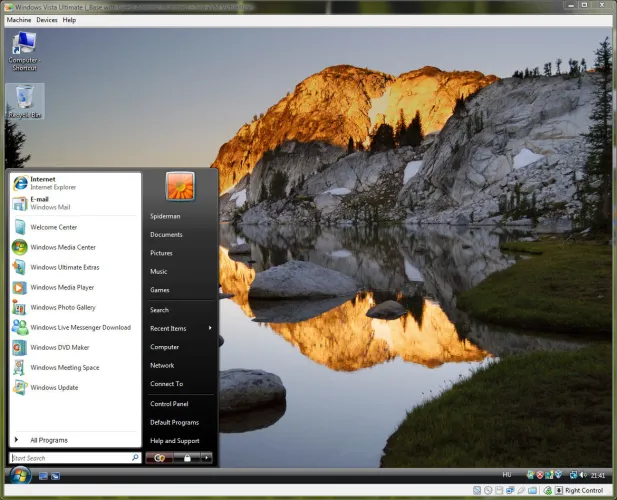This screenshot has width=617, height=500.
Task: Click the Welcome Center icon
Action: tap(20, 227)
